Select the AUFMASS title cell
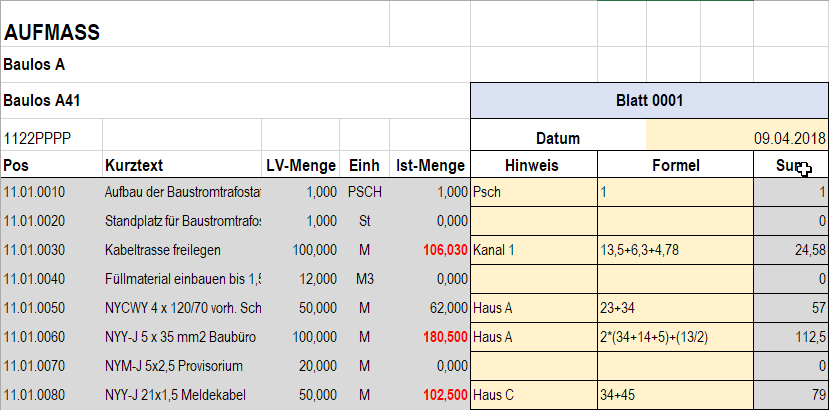 pos(52,33)
